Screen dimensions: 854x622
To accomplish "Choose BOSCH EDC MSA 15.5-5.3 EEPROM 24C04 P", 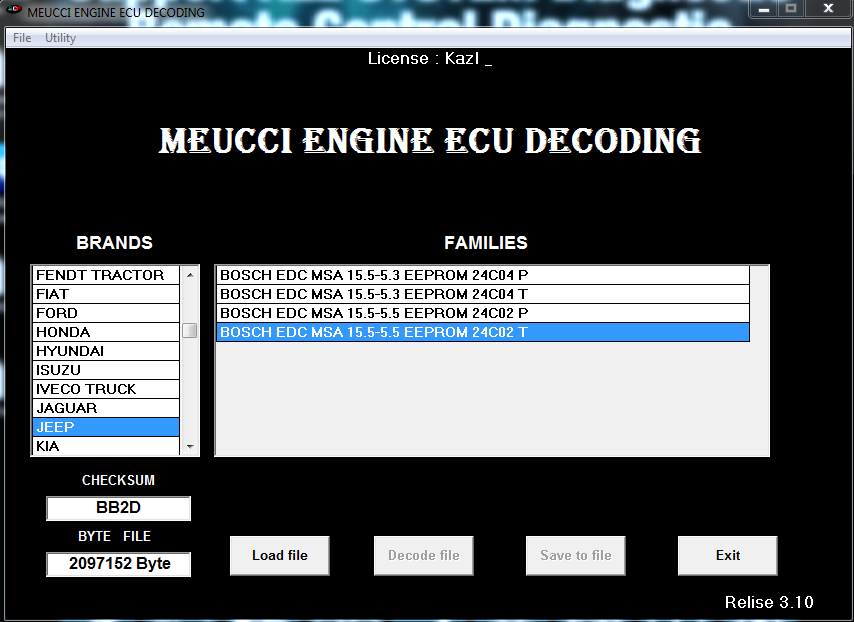I will pyautogui.click(x=483, y=275).
